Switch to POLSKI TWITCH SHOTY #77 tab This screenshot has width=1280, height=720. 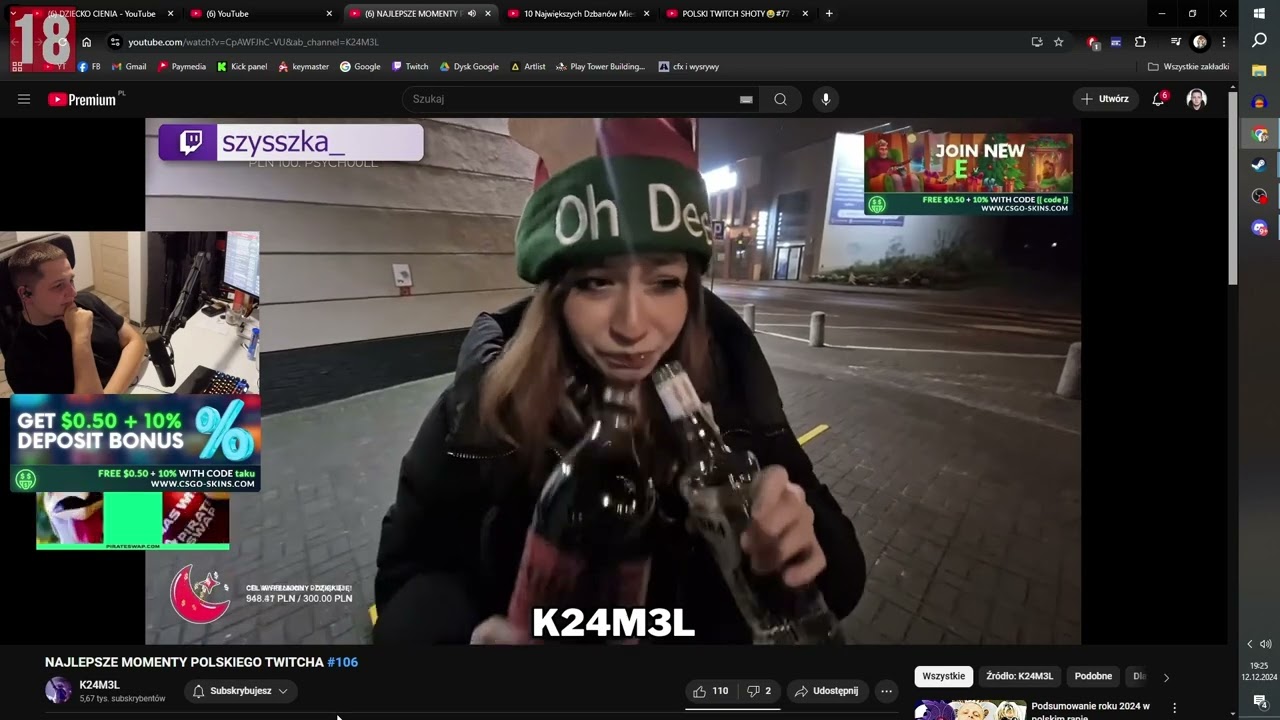(x=736, y=14)
